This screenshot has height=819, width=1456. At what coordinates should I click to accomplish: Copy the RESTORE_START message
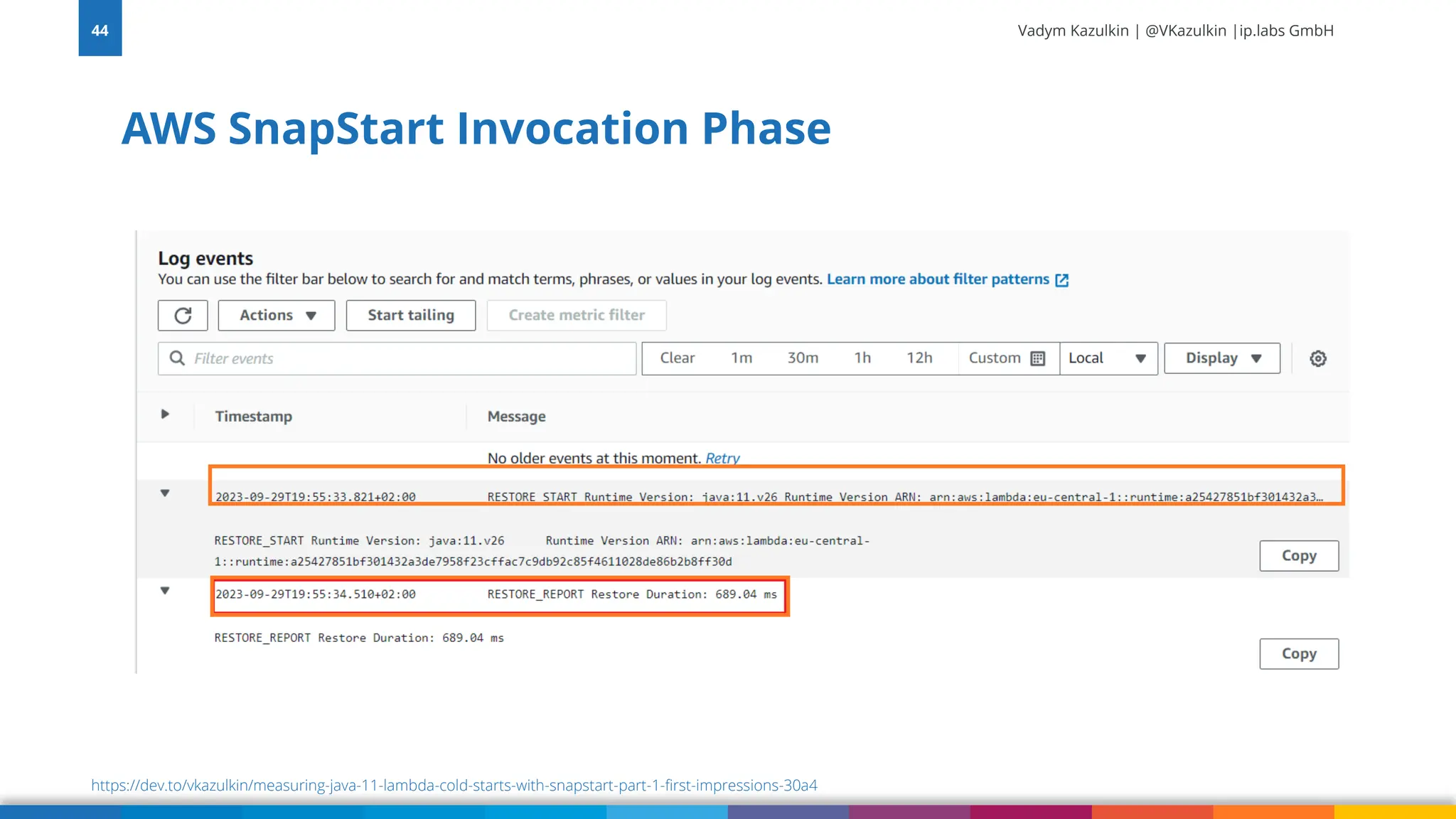tap(1298, 556)
